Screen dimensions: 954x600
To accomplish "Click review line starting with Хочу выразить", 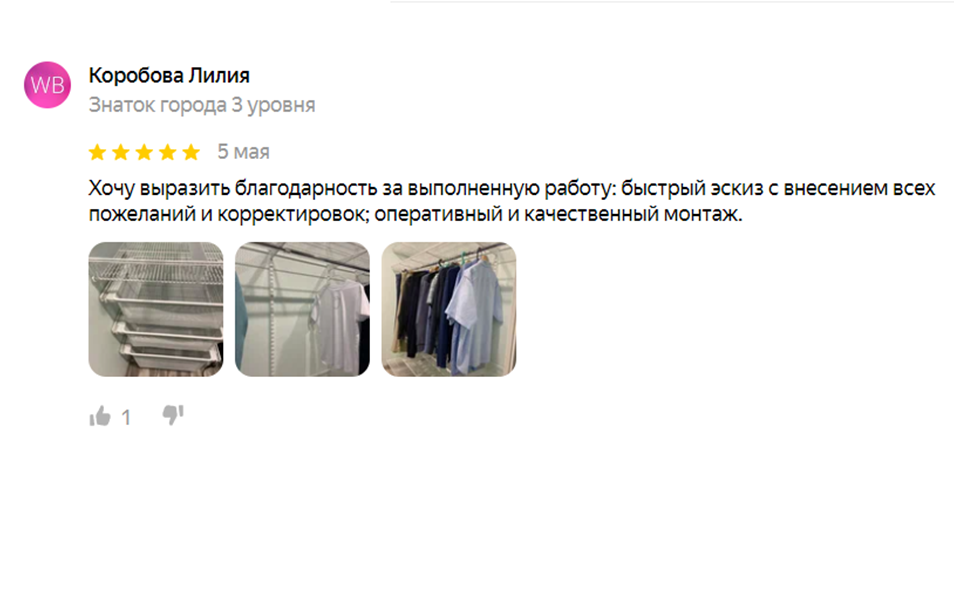I will [512, 189].
